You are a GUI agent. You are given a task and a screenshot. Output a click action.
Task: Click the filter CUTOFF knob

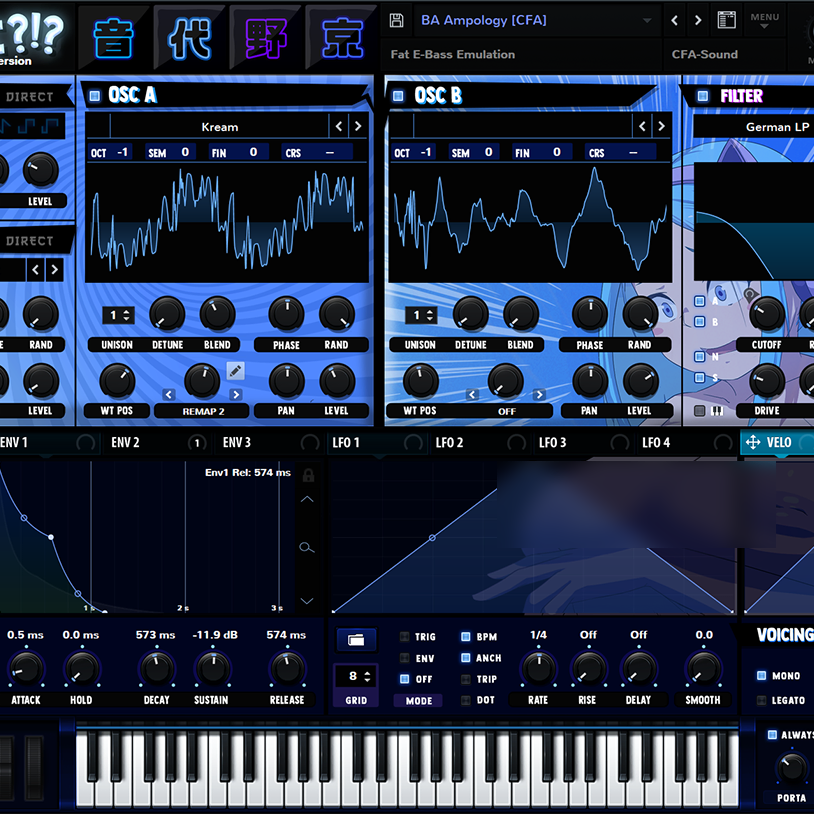point(767,314)
